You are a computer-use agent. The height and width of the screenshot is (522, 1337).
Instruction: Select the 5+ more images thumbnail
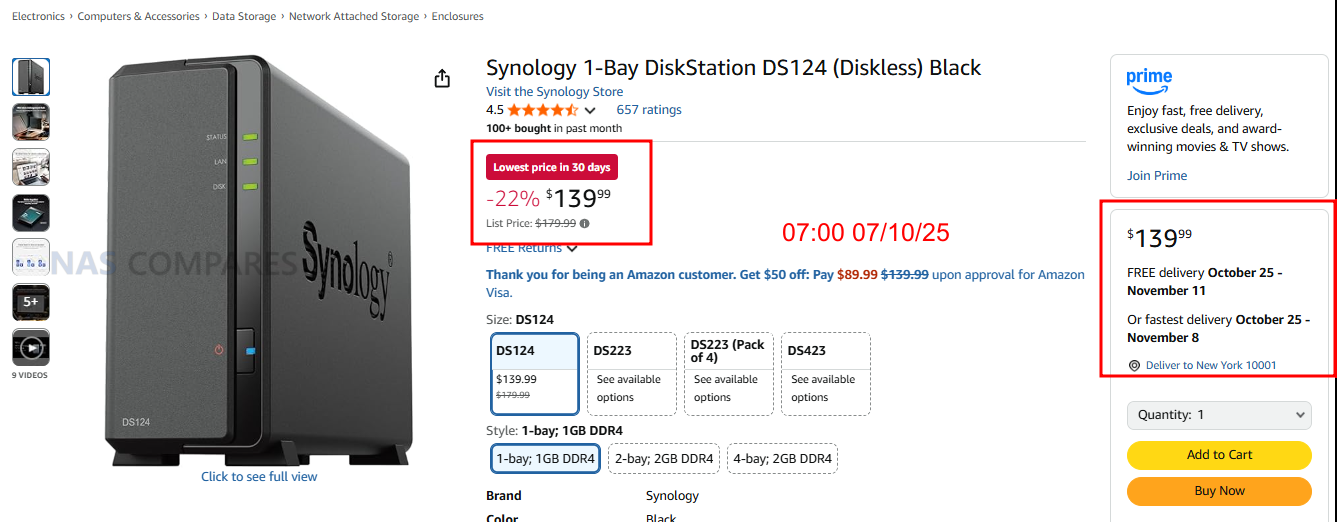tap(31, 302)
